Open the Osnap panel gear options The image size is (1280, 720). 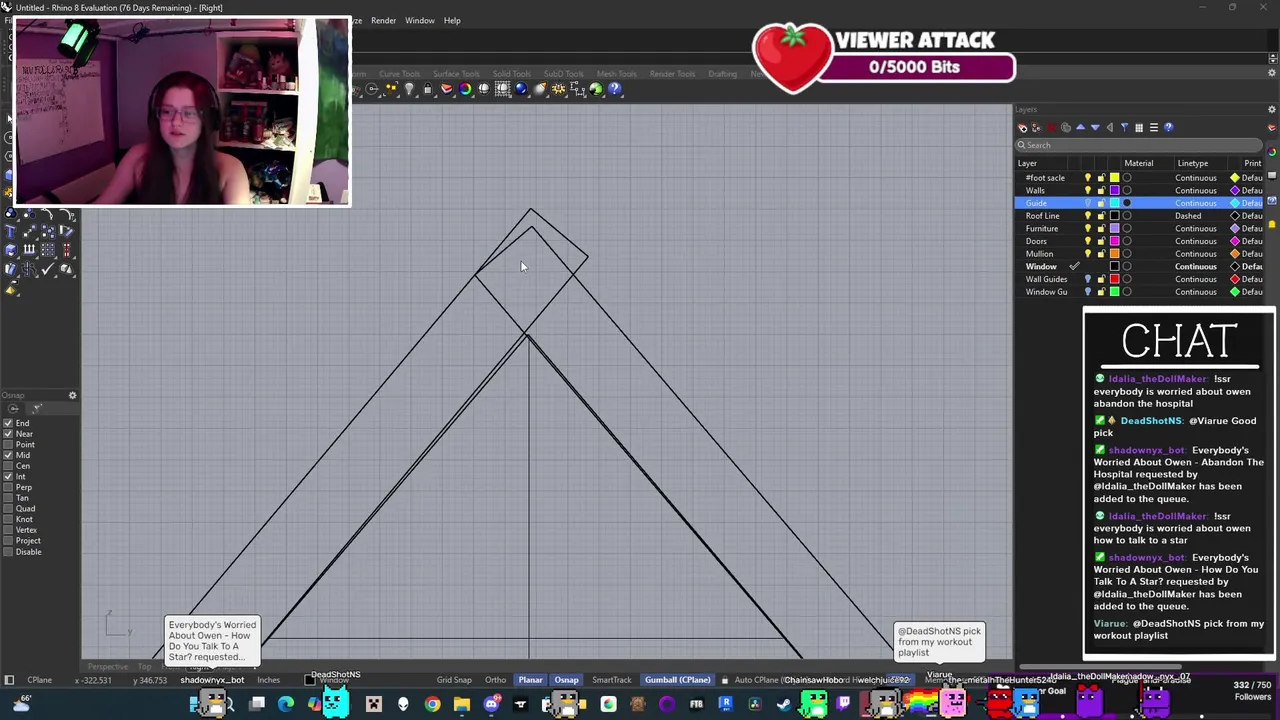[72, 395]
